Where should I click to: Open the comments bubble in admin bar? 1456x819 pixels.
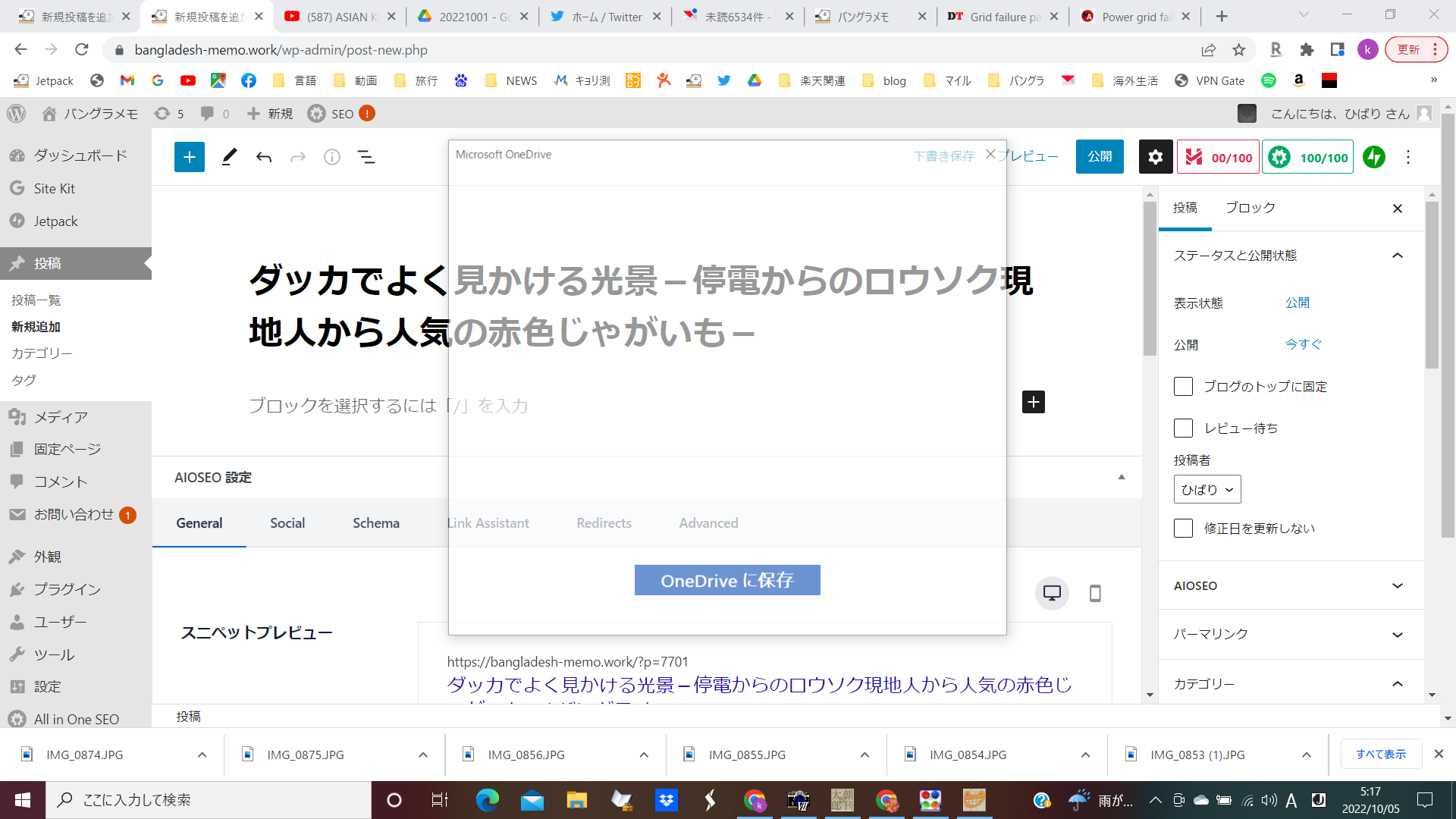(x=215, y=114)
